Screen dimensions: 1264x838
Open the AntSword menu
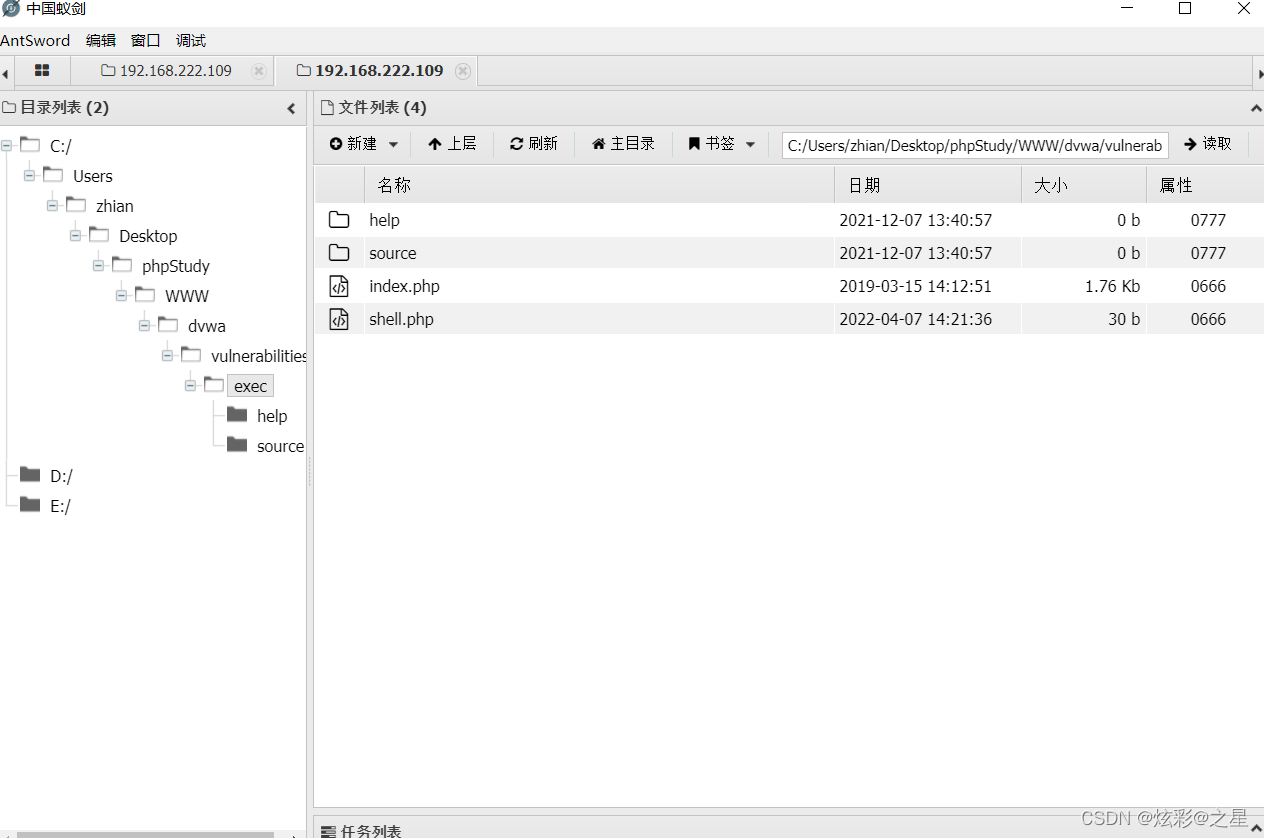(35, 41)
